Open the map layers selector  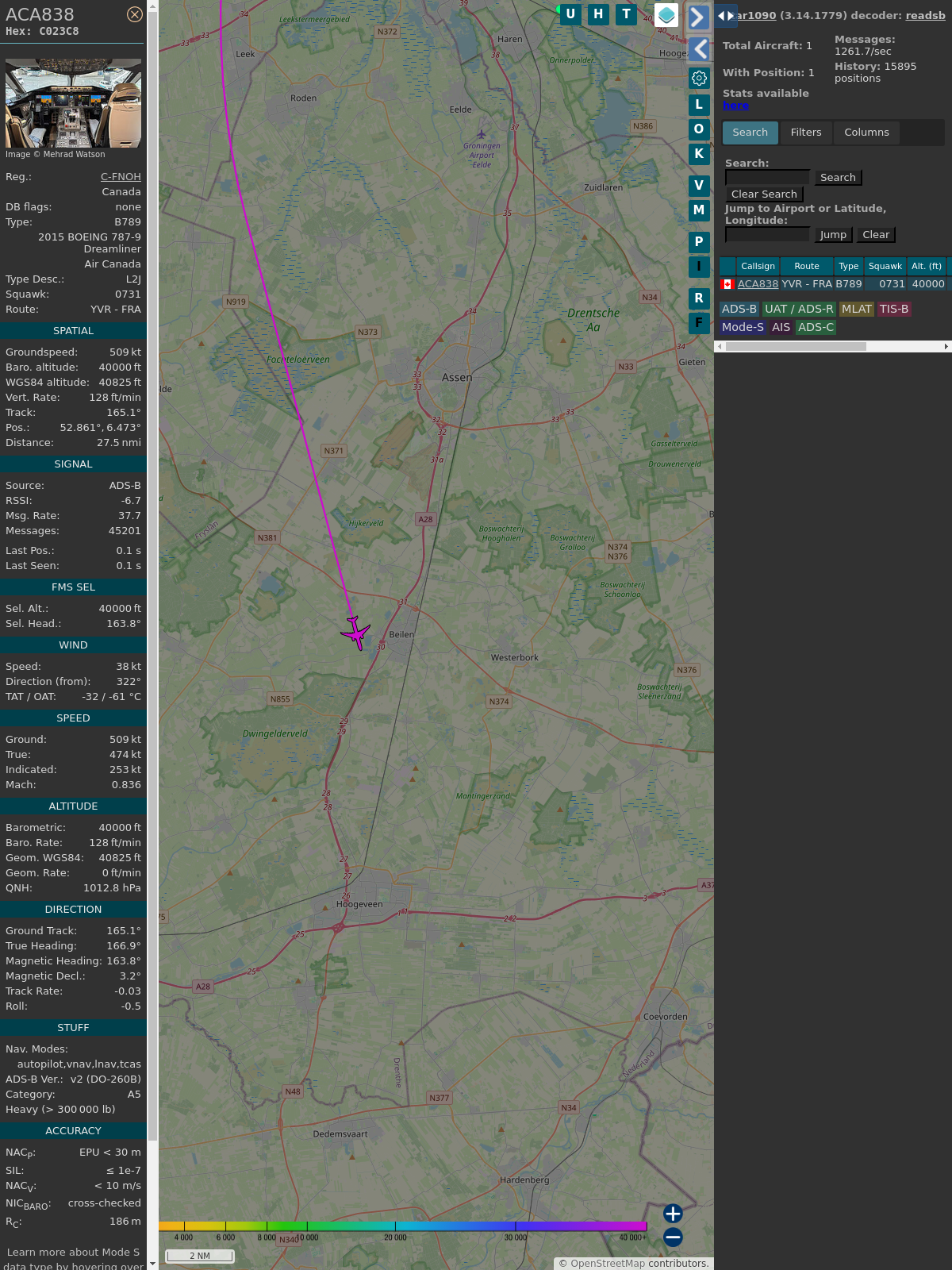[x=666, y=14]
